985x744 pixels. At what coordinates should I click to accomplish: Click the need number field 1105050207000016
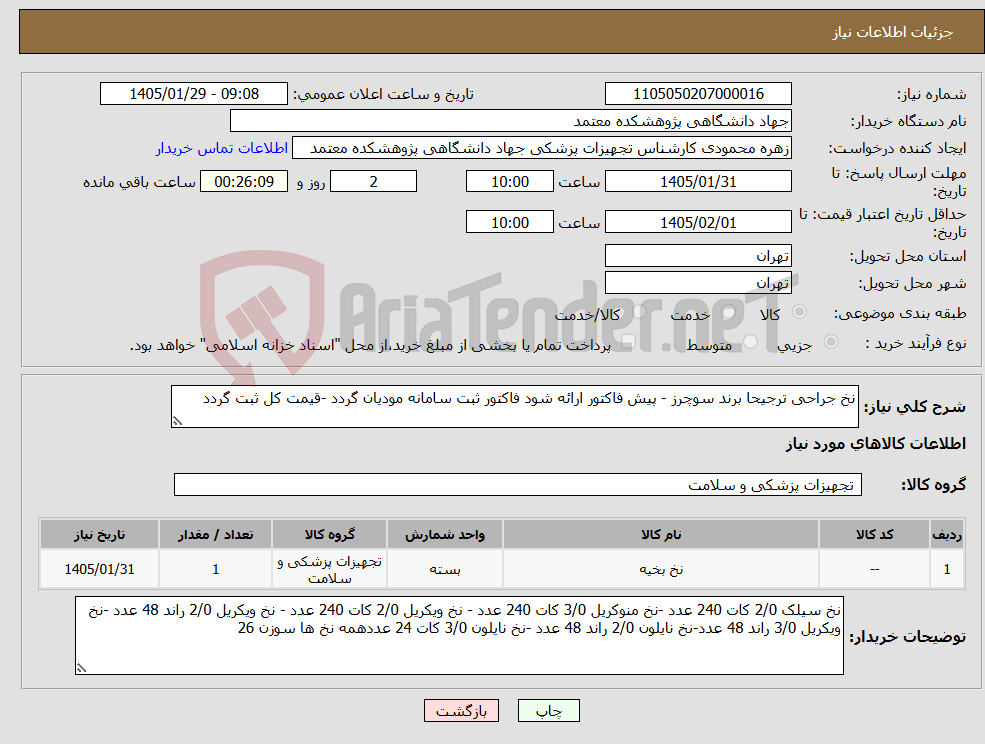[x=698, y=94]
